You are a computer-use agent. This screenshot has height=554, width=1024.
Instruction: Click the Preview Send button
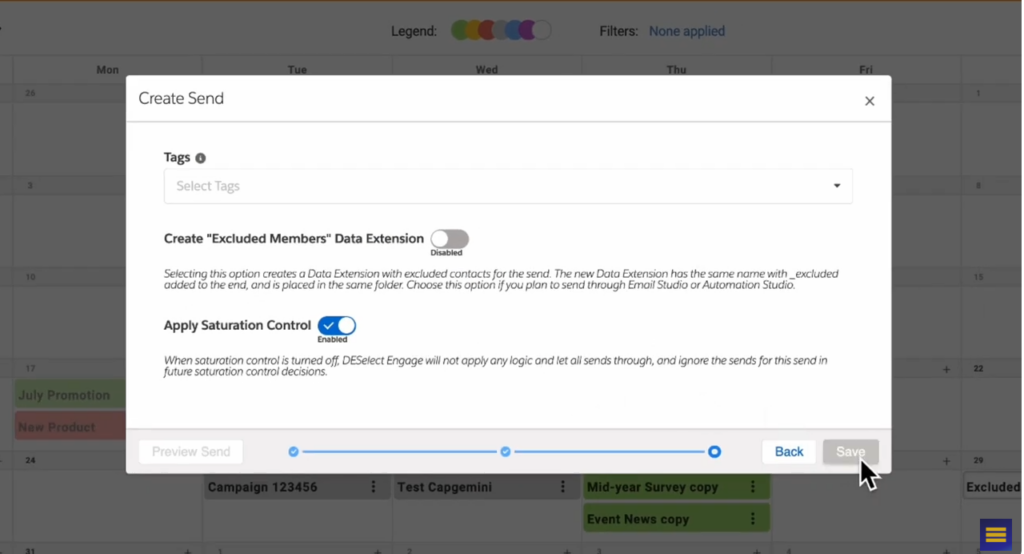coord(191,452)
